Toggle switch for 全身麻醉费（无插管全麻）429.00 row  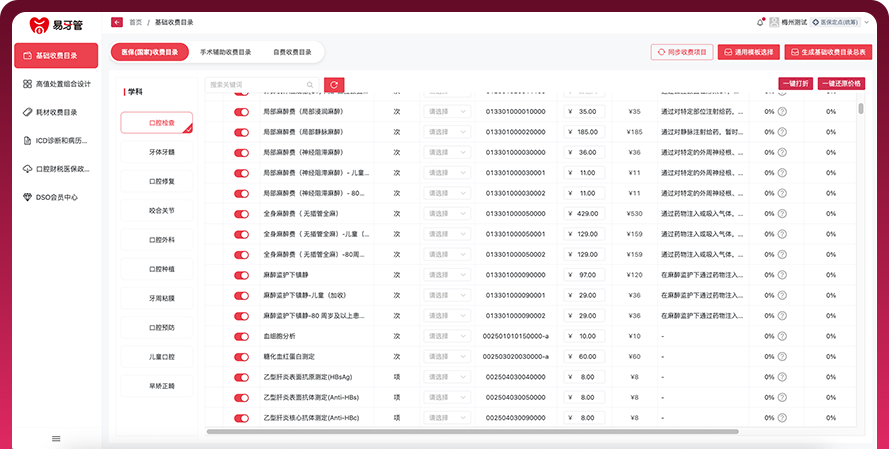pyautogui.click(x=242, y=214)
